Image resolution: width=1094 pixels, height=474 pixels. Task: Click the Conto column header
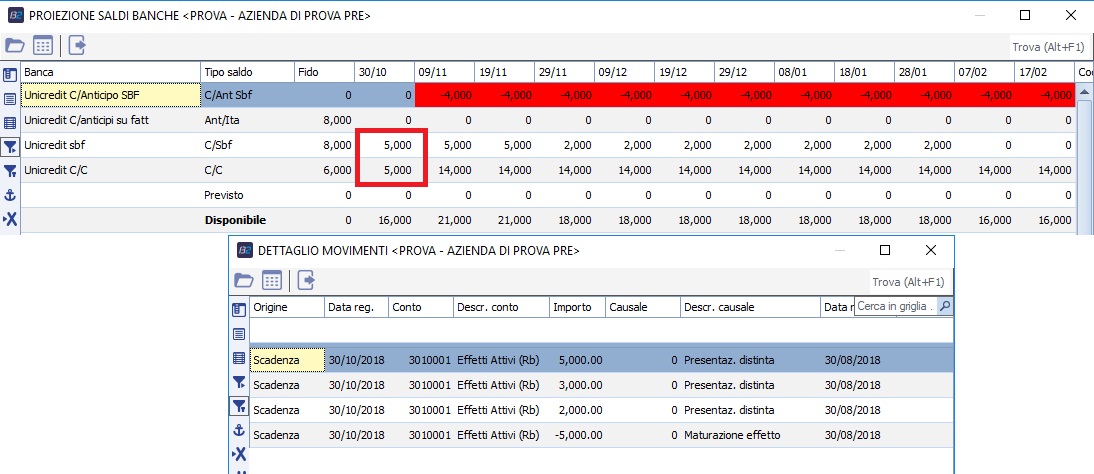click(x=421, y=307)
